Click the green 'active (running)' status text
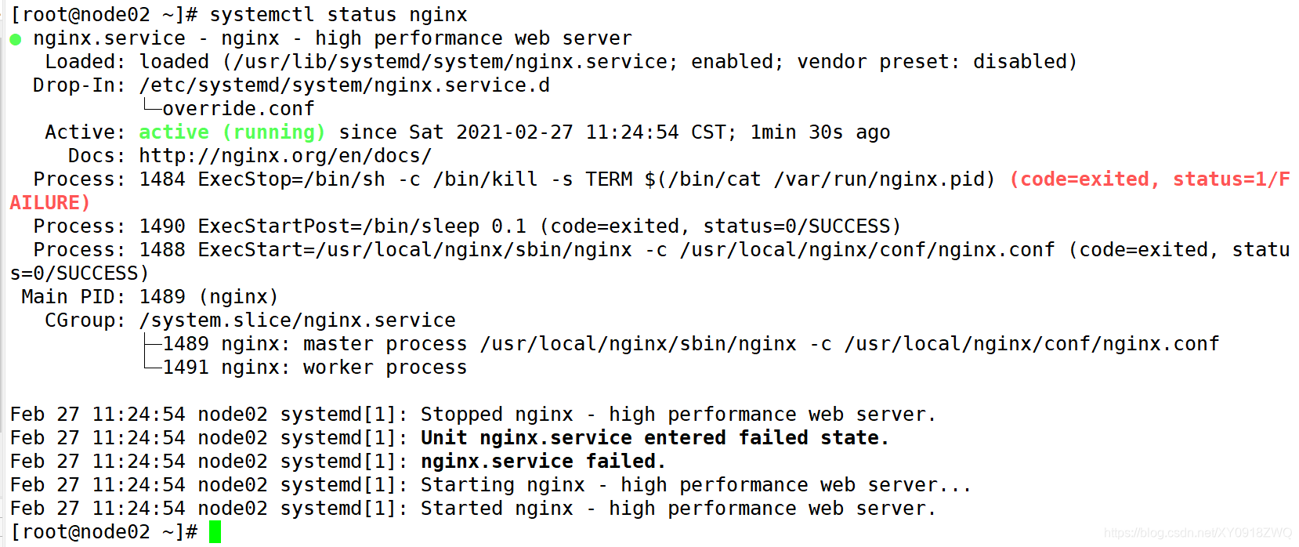This screenshot has height=547, width=1299. pyautogui.click(x=232, y=132)
